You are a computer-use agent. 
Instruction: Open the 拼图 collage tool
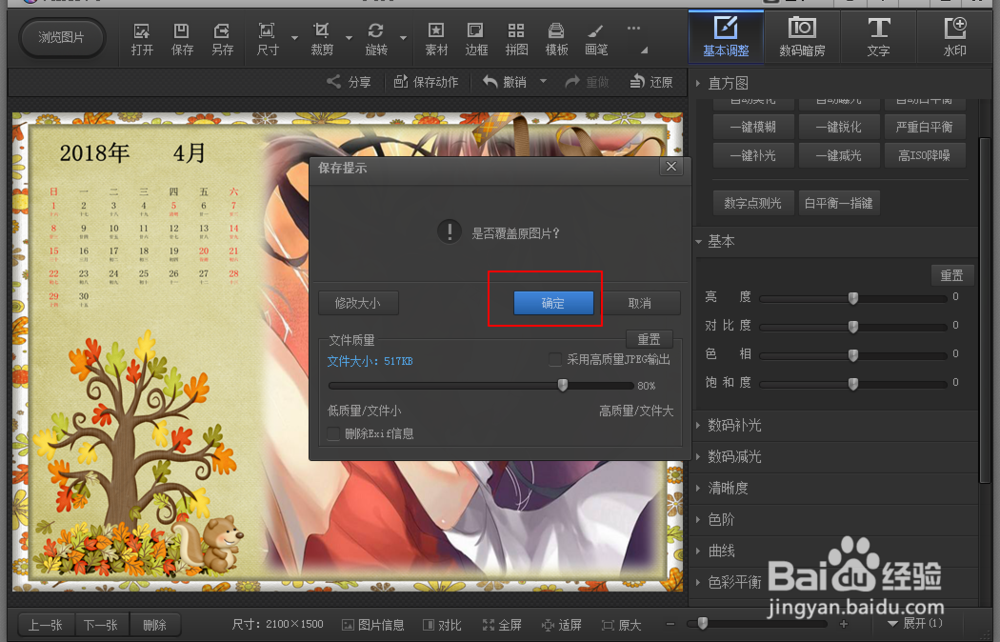coord(516,39)
